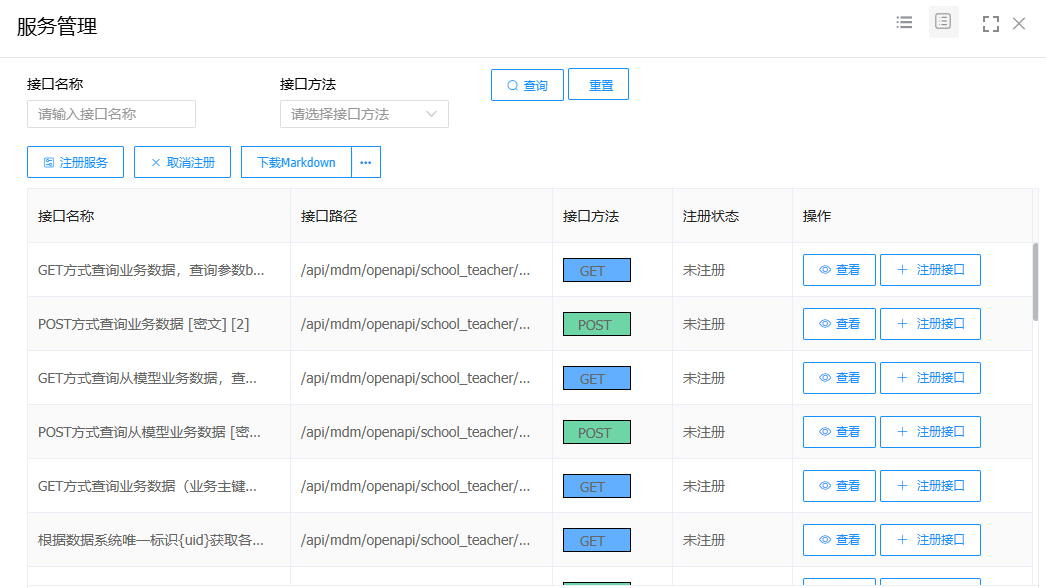Click the 注册服务 button
The width and height of the screenshot is (1046, 588).
point(75,162)
